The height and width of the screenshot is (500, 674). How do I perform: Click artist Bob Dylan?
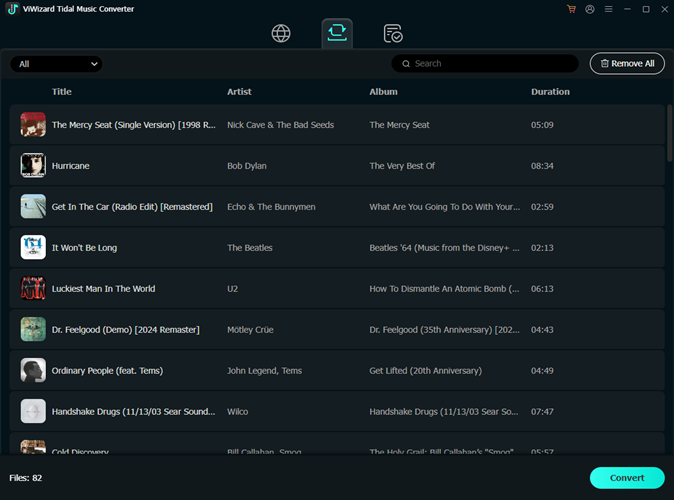point(247,166)
